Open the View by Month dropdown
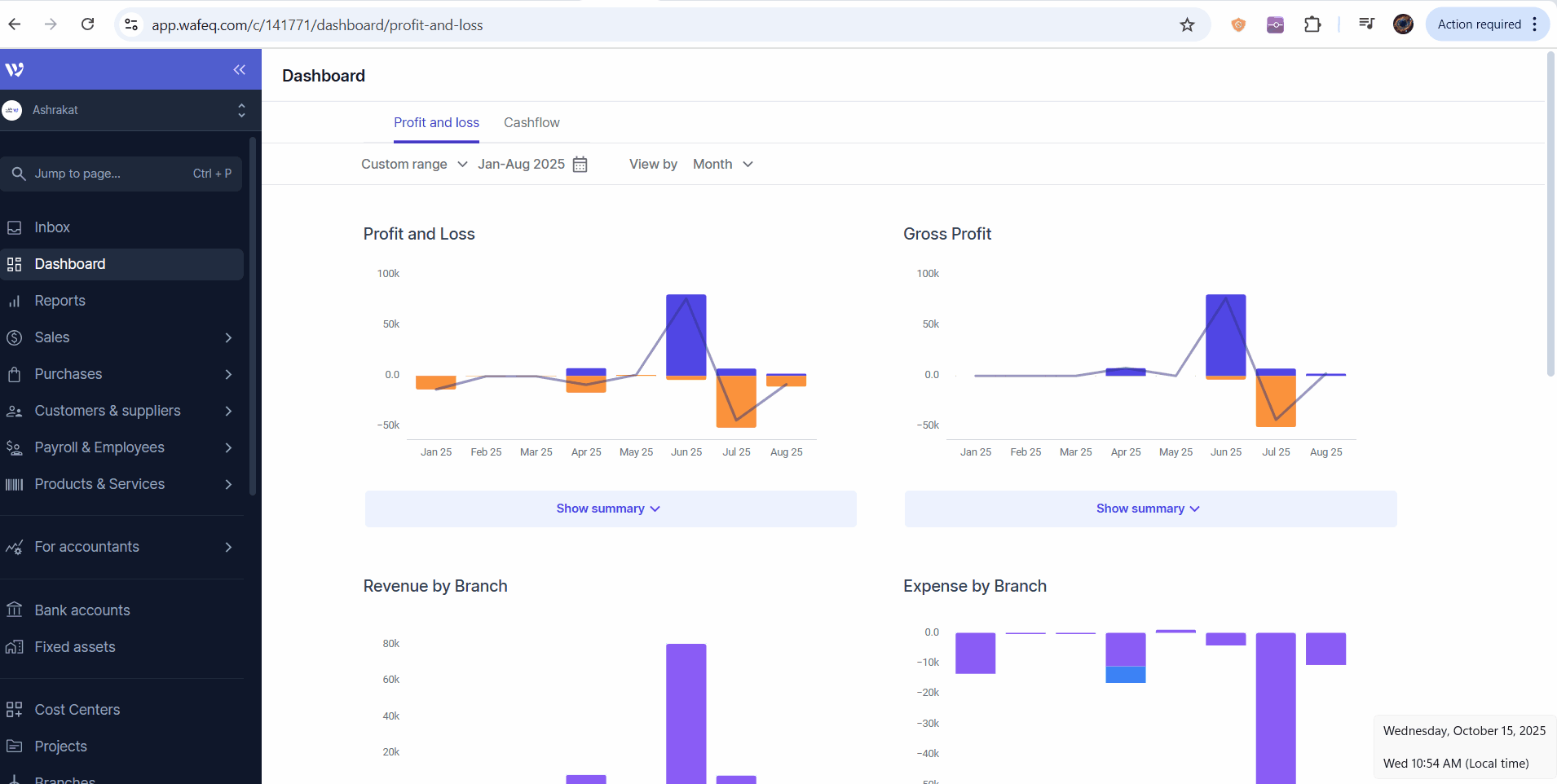This screenshot has height=784, width=1557. (722, 165)
